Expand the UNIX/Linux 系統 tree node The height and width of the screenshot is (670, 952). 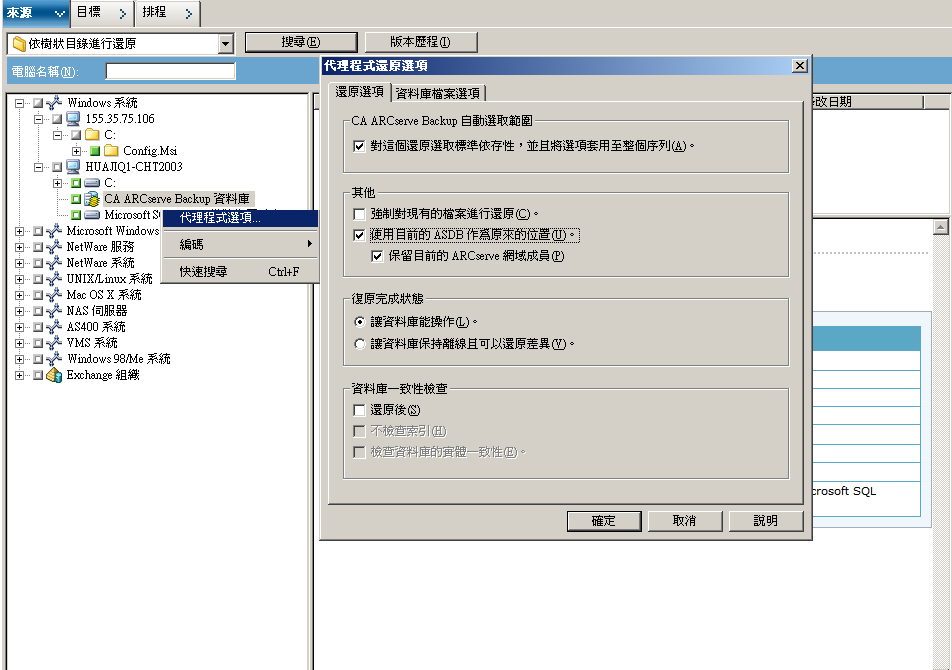(19, 279)
